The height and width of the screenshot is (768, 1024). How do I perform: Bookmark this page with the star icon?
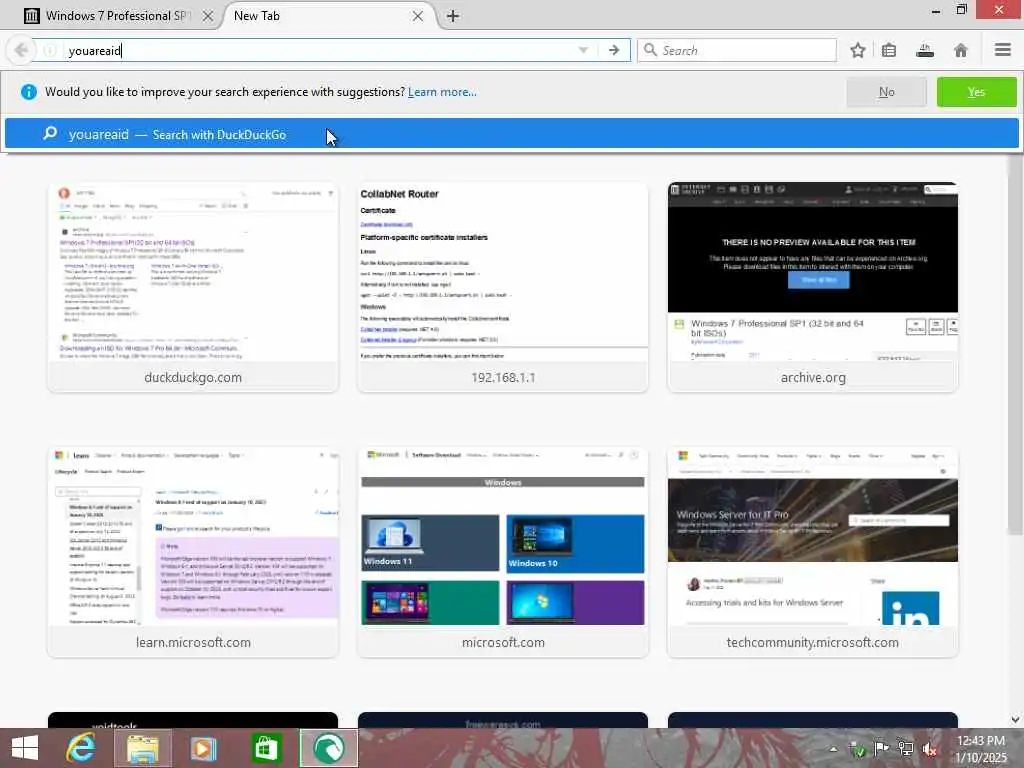(x=858, y=50)
